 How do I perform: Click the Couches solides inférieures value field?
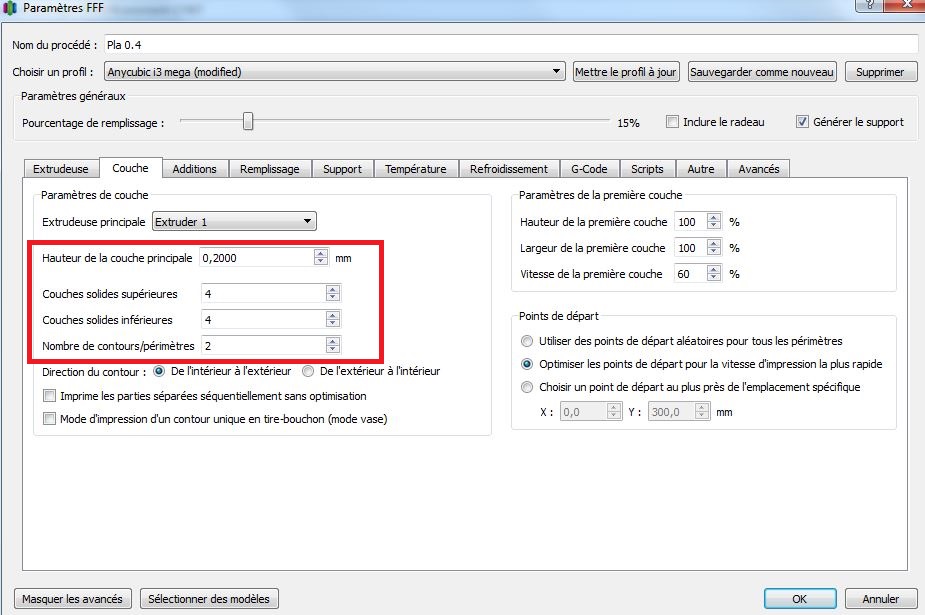point(264,320)
